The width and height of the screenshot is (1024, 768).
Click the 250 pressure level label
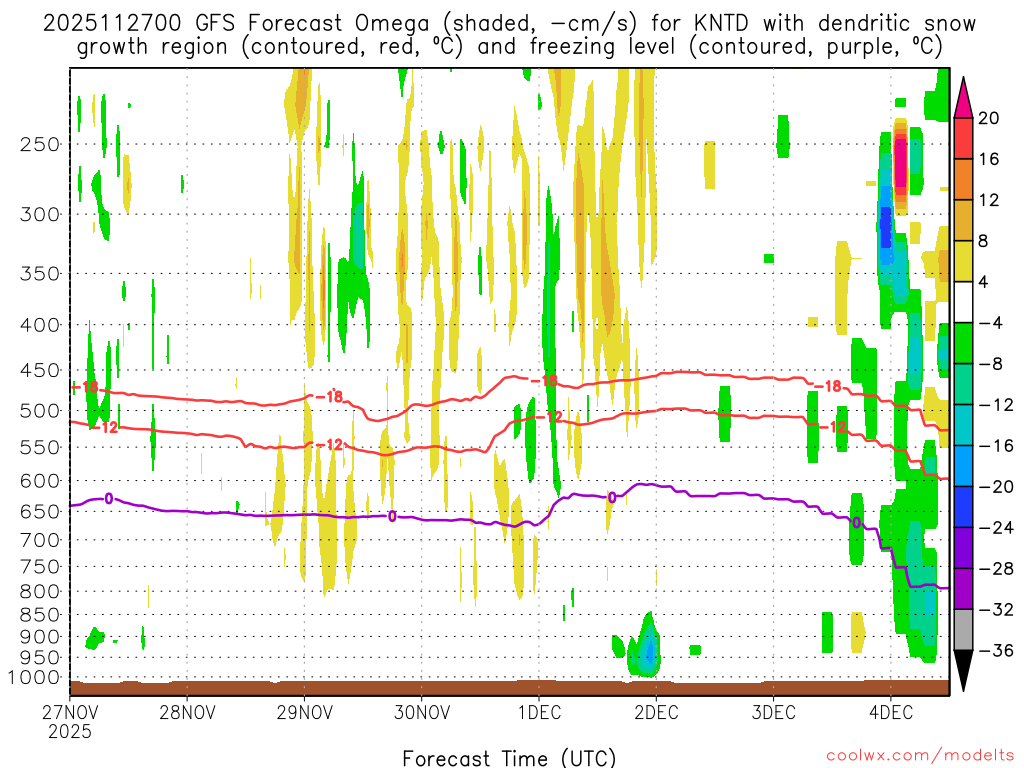[40, 144]
